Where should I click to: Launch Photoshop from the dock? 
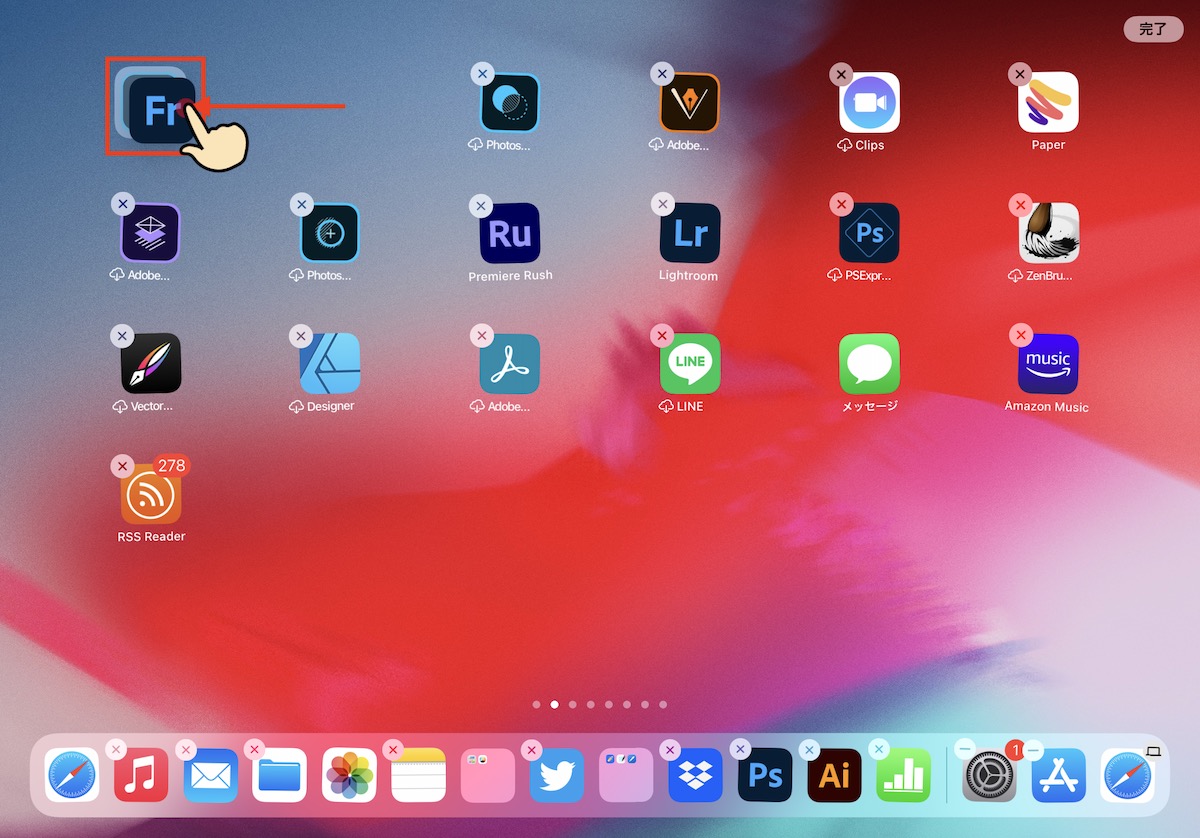765,775
